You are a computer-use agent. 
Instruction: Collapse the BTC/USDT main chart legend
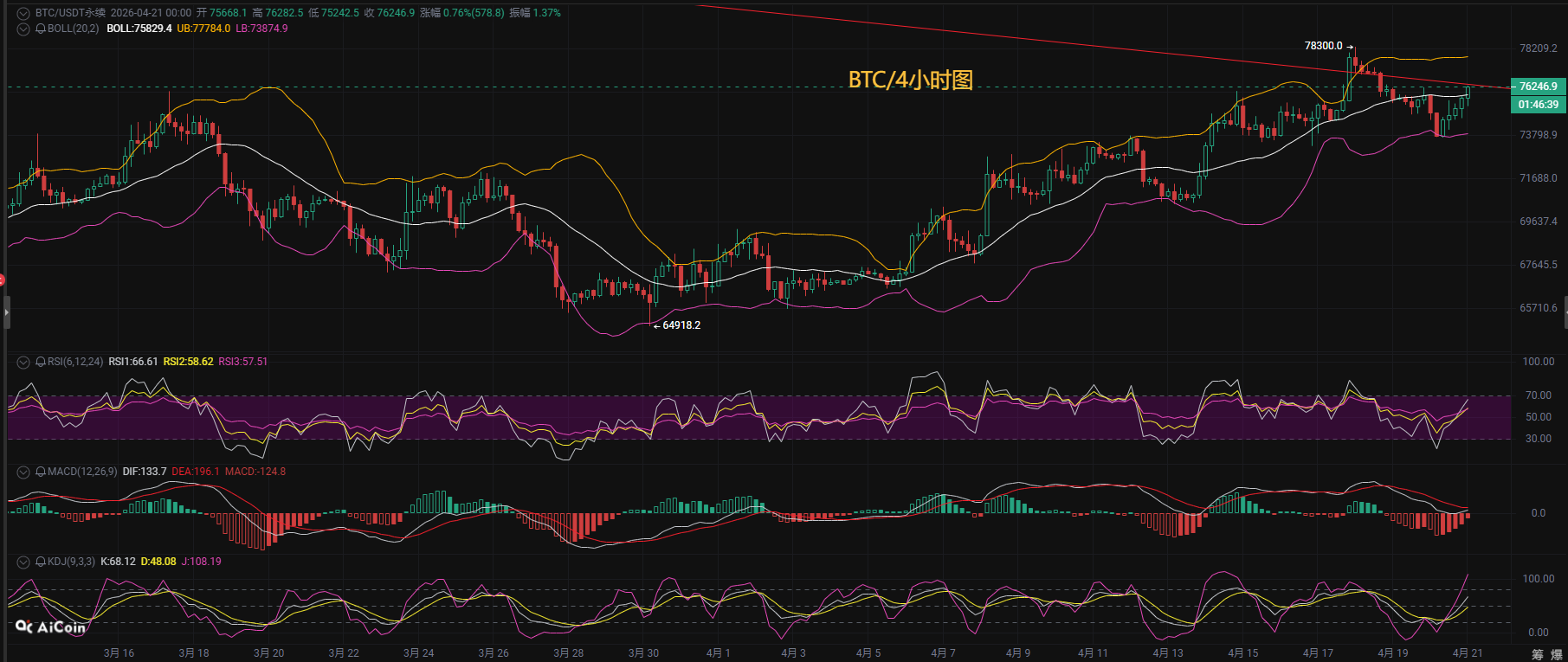23,14
